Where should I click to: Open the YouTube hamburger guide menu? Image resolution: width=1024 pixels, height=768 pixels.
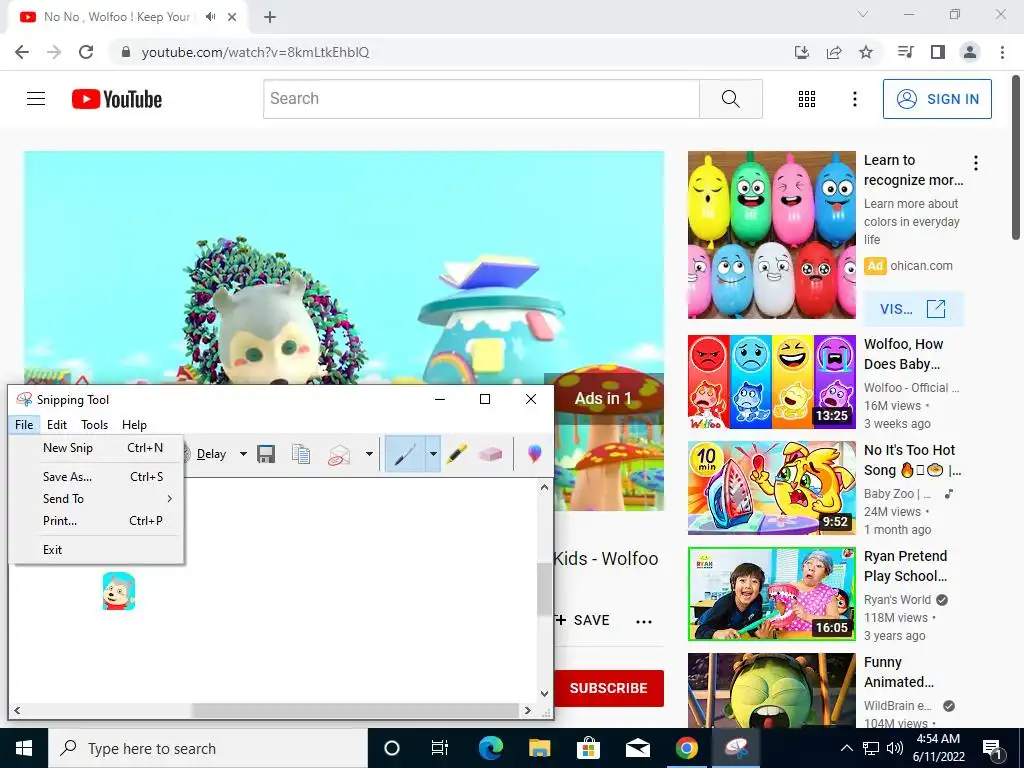tap(36, 99)
